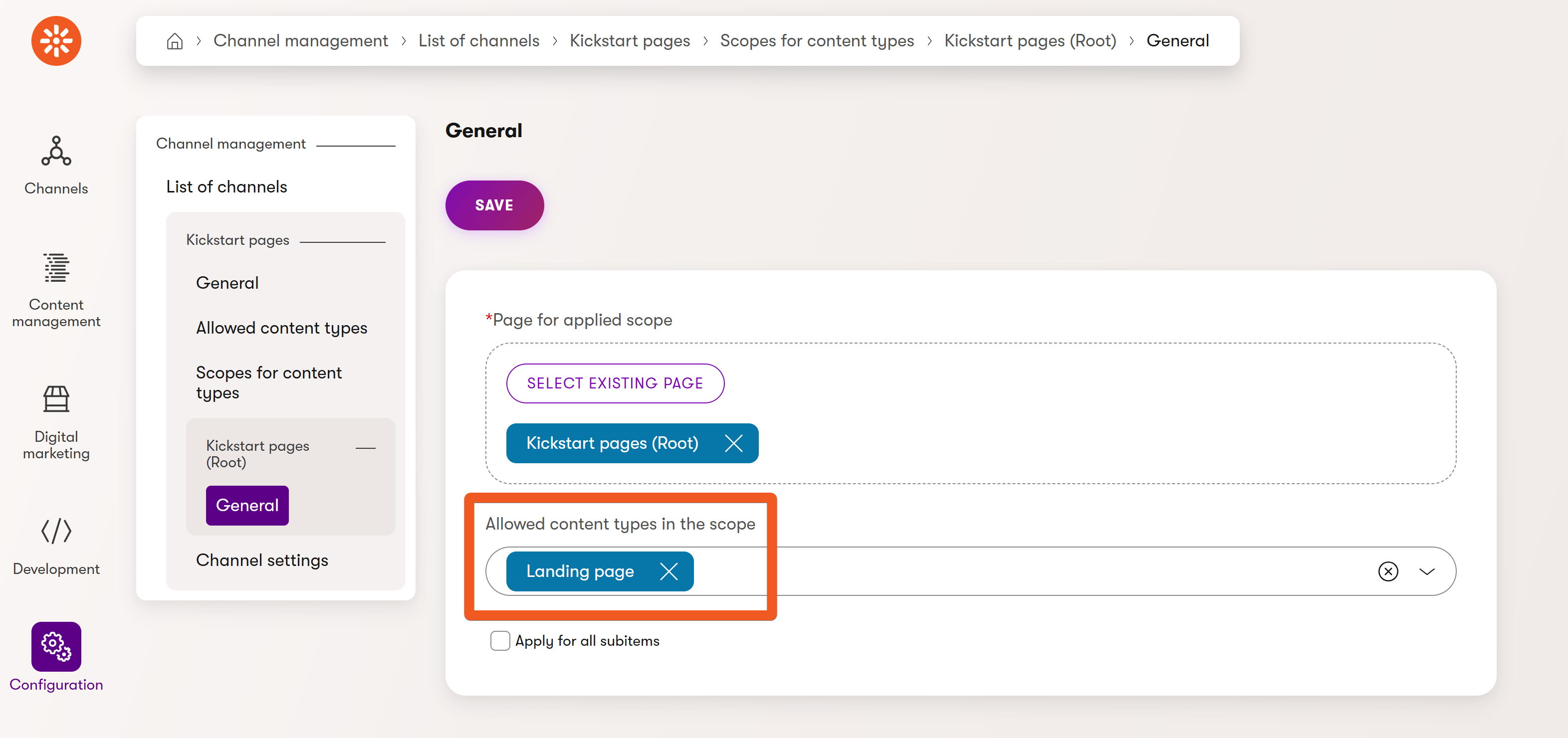This screenshot has width=1568, height=738.
Task: Open the Digital marketing icon
Action: [56, 399]
